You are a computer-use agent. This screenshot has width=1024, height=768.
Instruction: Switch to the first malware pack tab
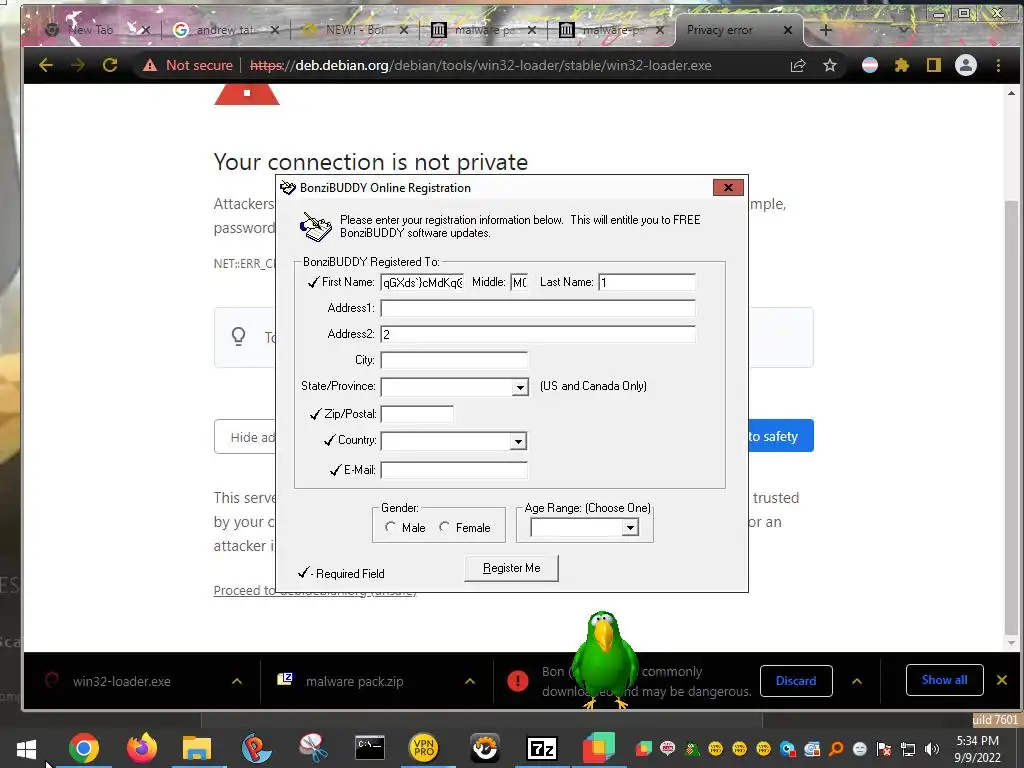[483, 30]
